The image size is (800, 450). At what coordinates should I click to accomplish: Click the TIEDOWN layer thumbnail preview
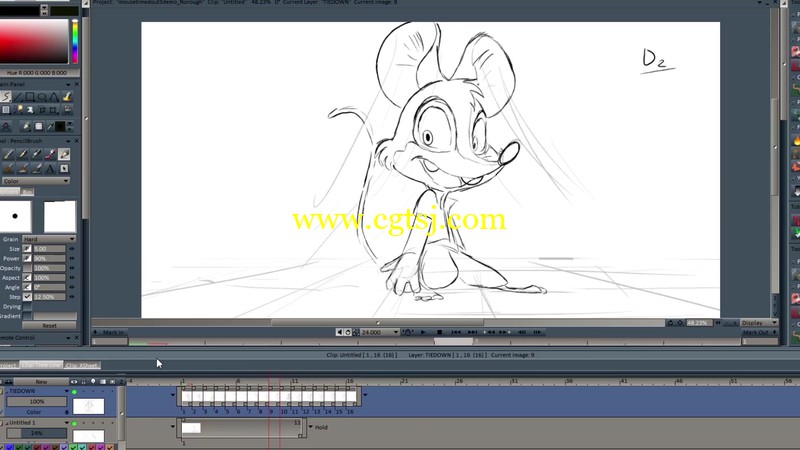88,407
